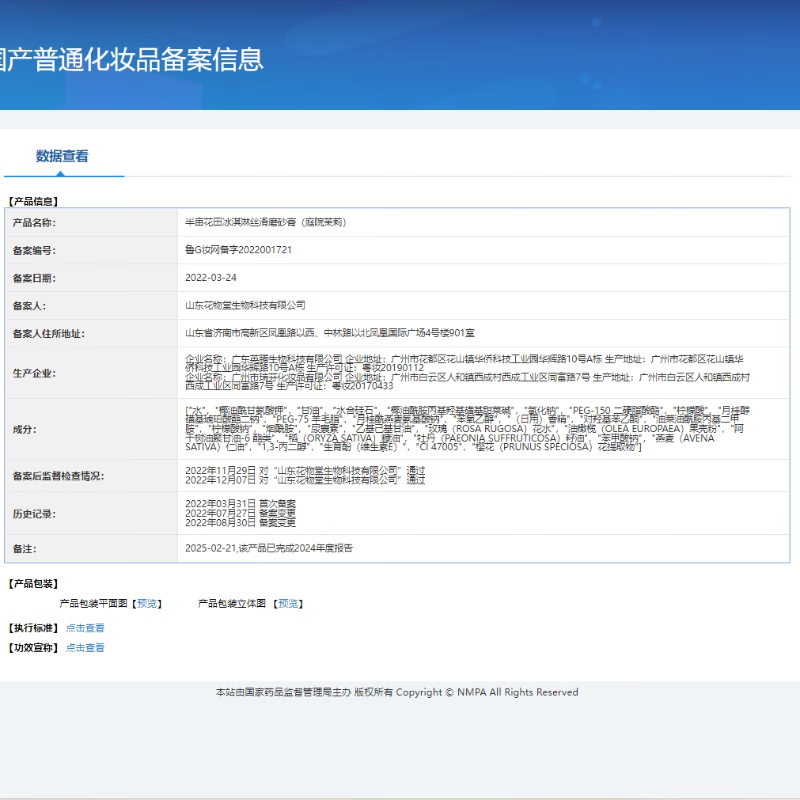This screenshot has height=800, width=800.
Task: Open 执行标准 点击查看 link
Action: click(x=85, y=628)
